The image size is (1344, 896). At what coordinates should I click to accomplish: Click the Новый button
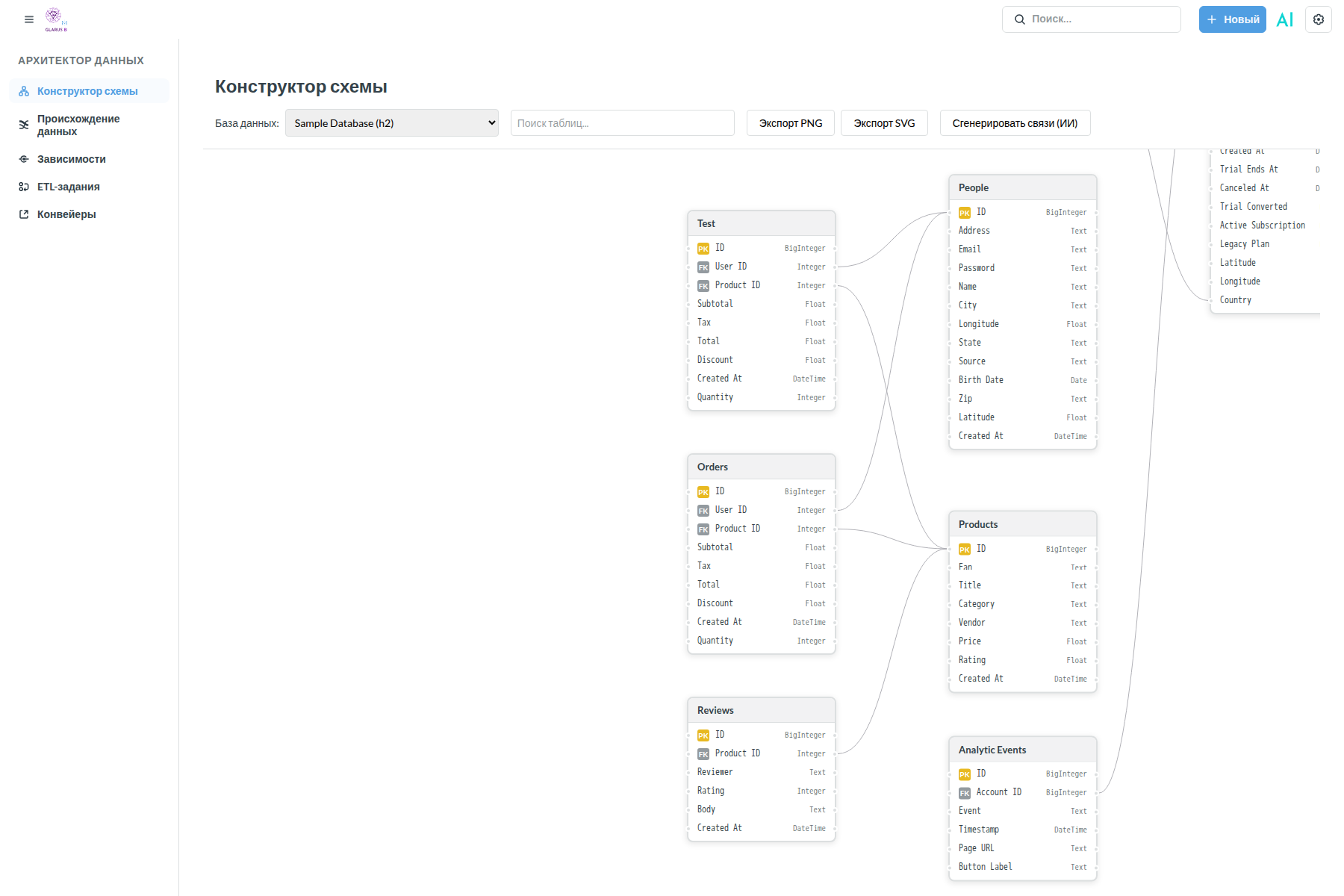[x=1232, y=19]
